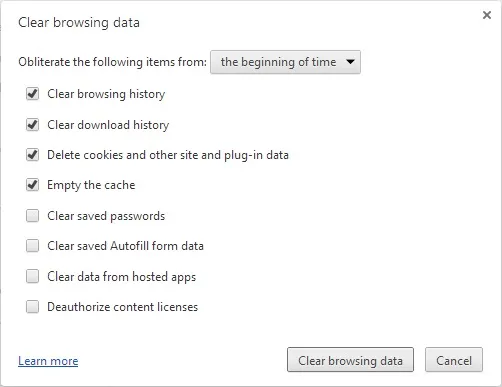502x387 pixels.
Task: Click the Empty the cache label text
Action: [91, 185]
